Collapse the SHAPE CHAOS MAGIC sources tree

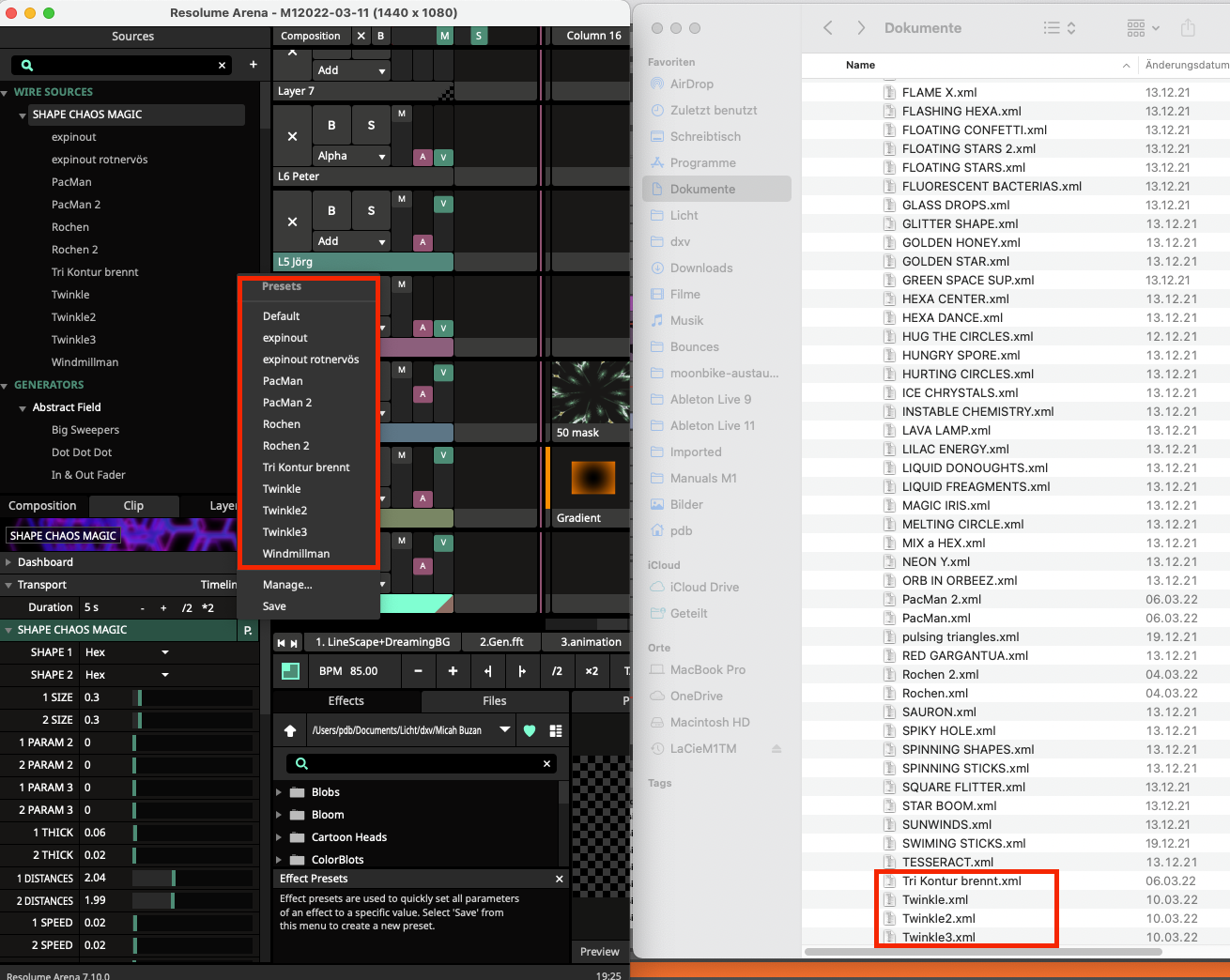pyautogui.click(x=23, y=115)
